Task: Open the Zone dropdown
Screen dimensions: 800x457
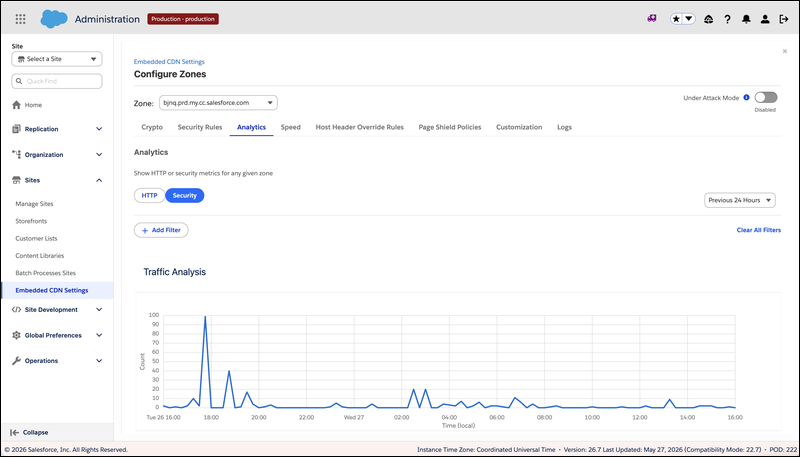Action: click(x=218, y=103)
